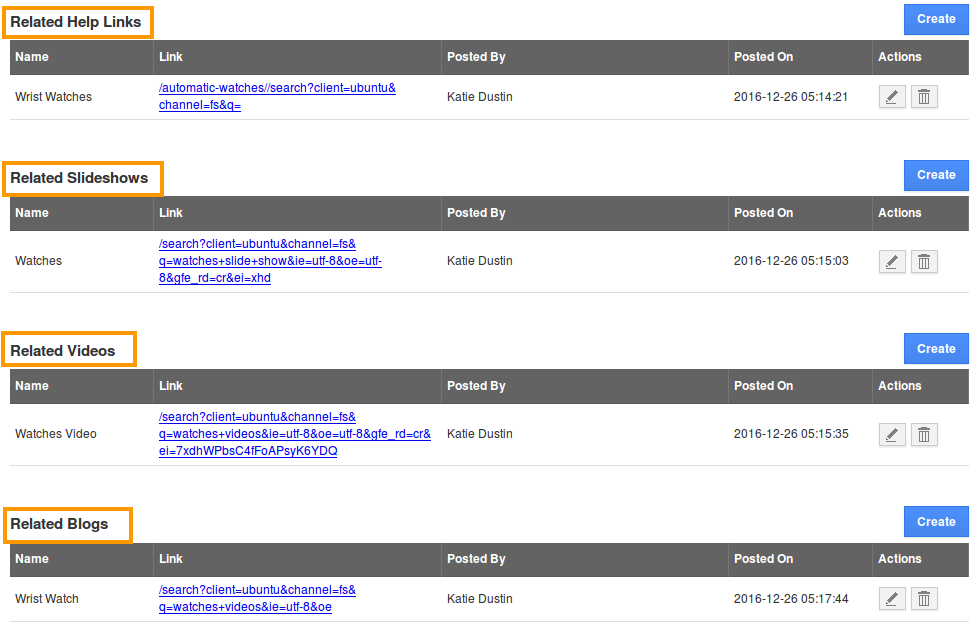Open the automatic-watches help link URL
980x629 pixels.
click(x=277, y=88)
